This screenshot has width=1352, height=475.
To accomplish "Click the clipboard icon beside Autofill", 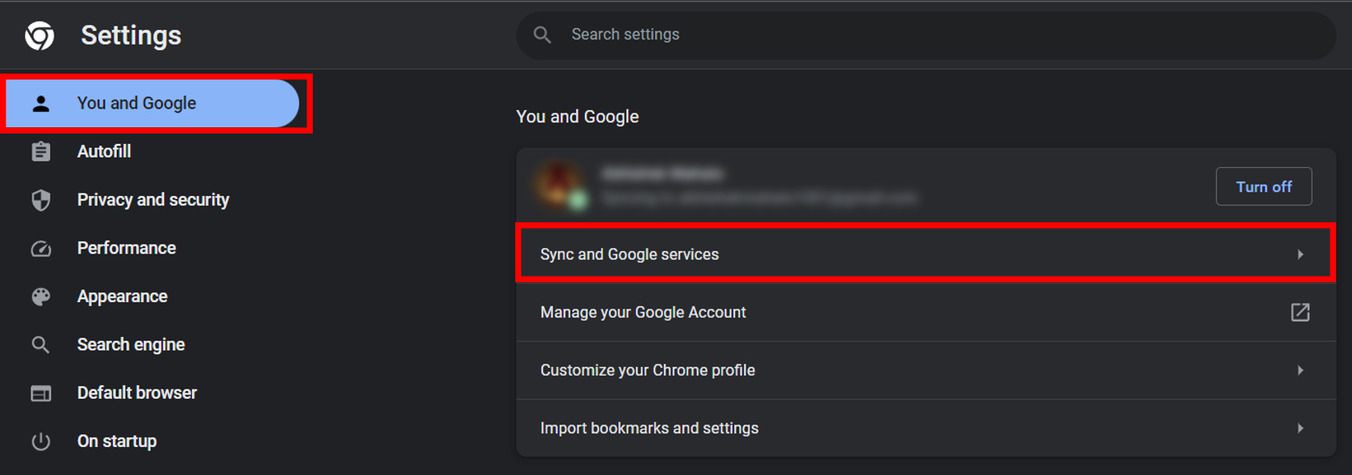I will (x=41, y=152).
